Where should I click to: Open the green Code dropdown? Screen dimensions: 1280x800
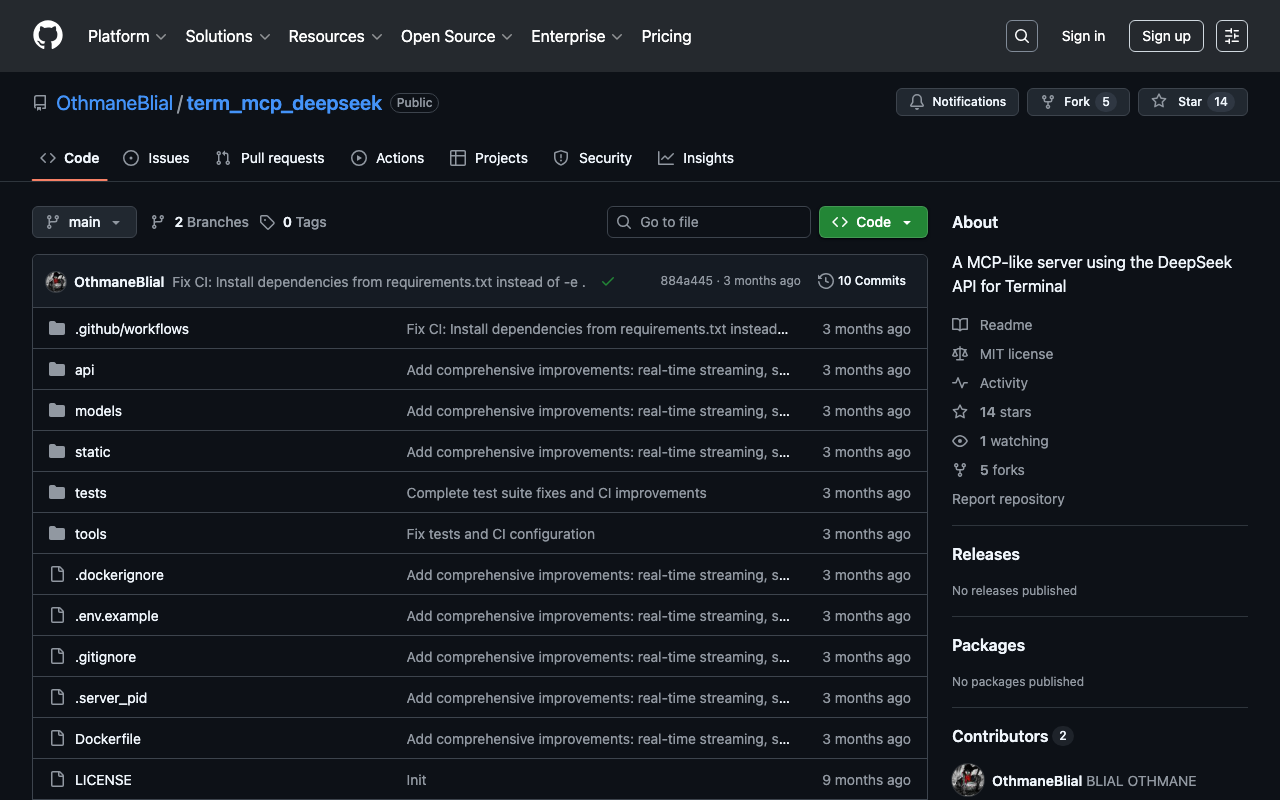click(x=872, y=222)
